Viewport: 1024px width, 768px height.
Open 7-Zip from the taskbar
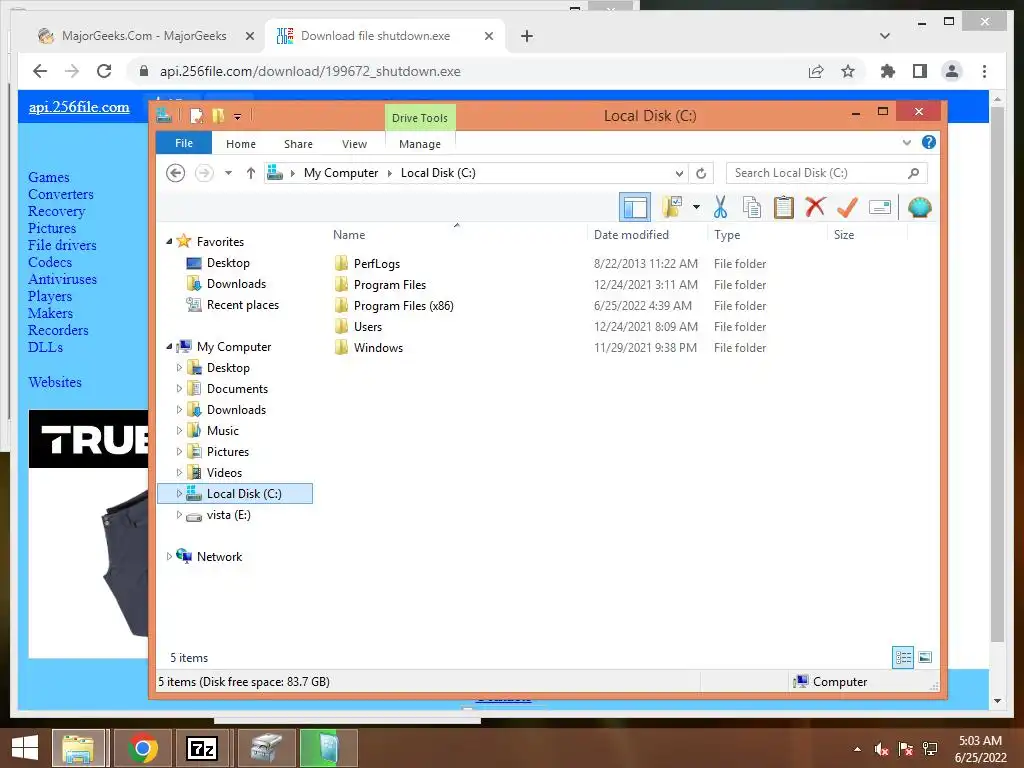point(202,748)
